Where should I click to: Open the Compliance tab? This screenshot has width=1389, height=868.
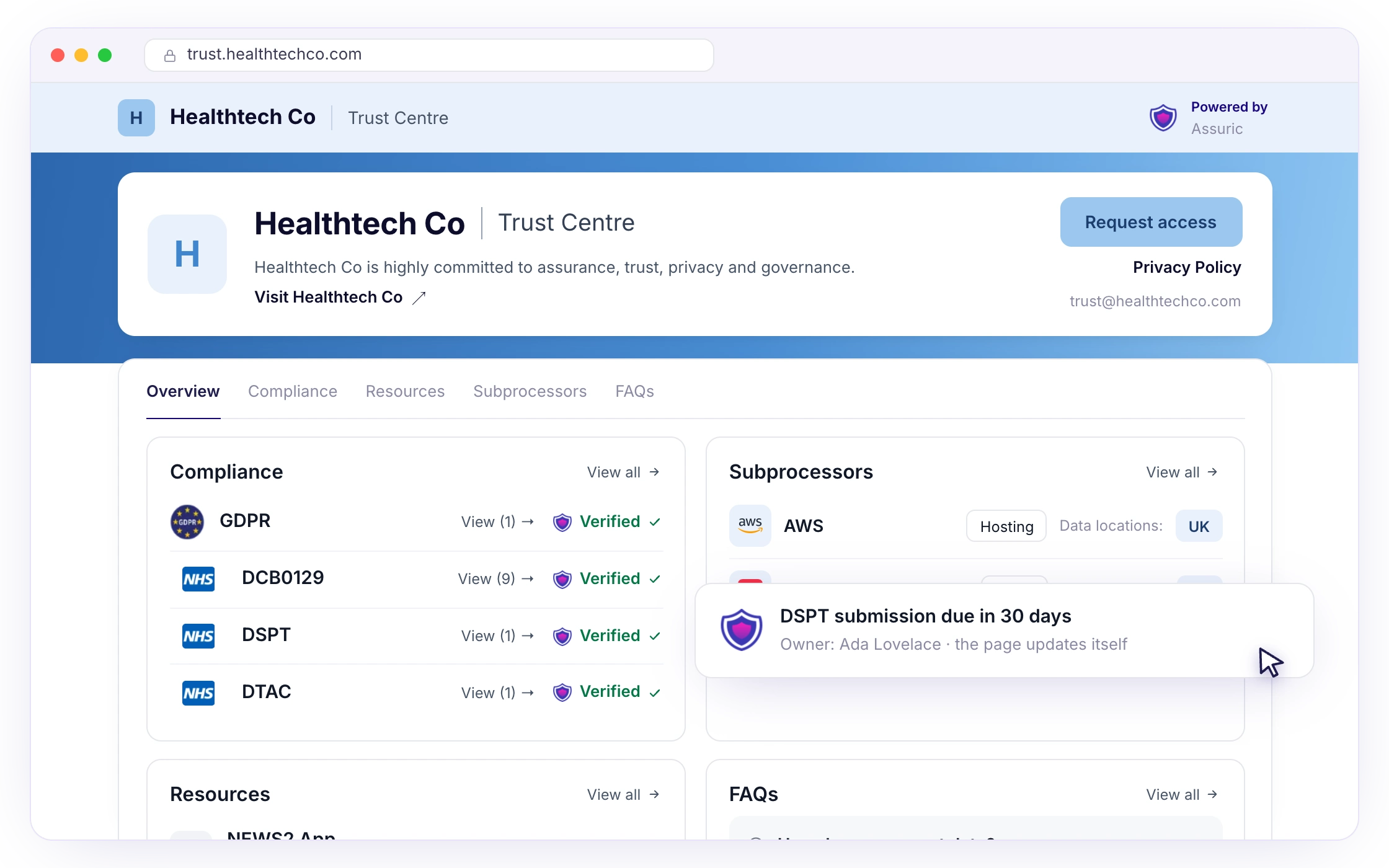pos(293,391)
